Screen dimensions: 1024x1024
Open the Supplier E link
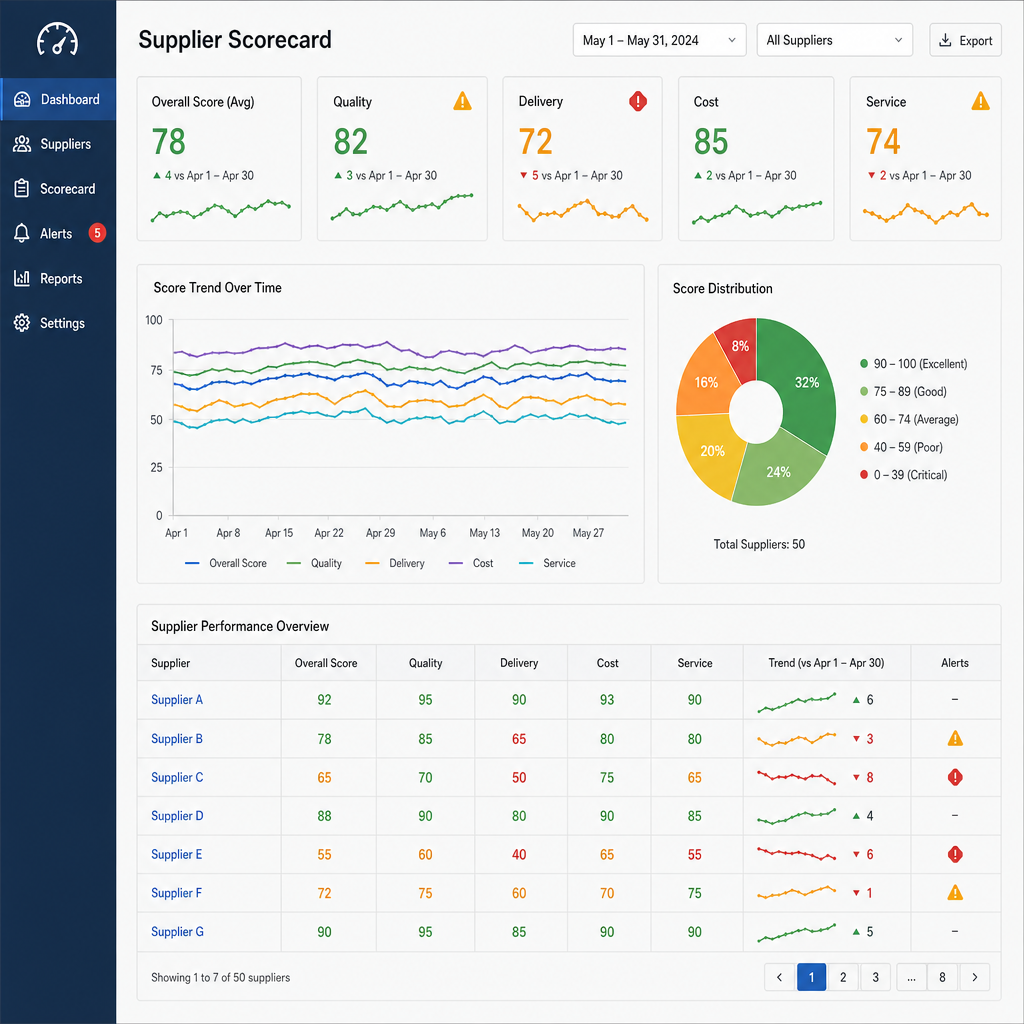point(176,854)
